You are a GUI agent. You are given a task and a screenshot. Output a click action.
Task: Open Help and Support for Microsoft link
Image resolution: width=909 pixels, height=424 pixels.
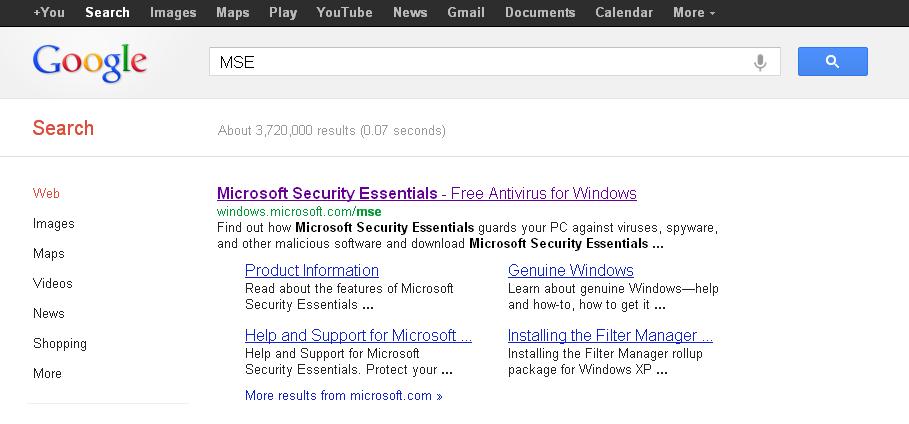tap(358, 335)
